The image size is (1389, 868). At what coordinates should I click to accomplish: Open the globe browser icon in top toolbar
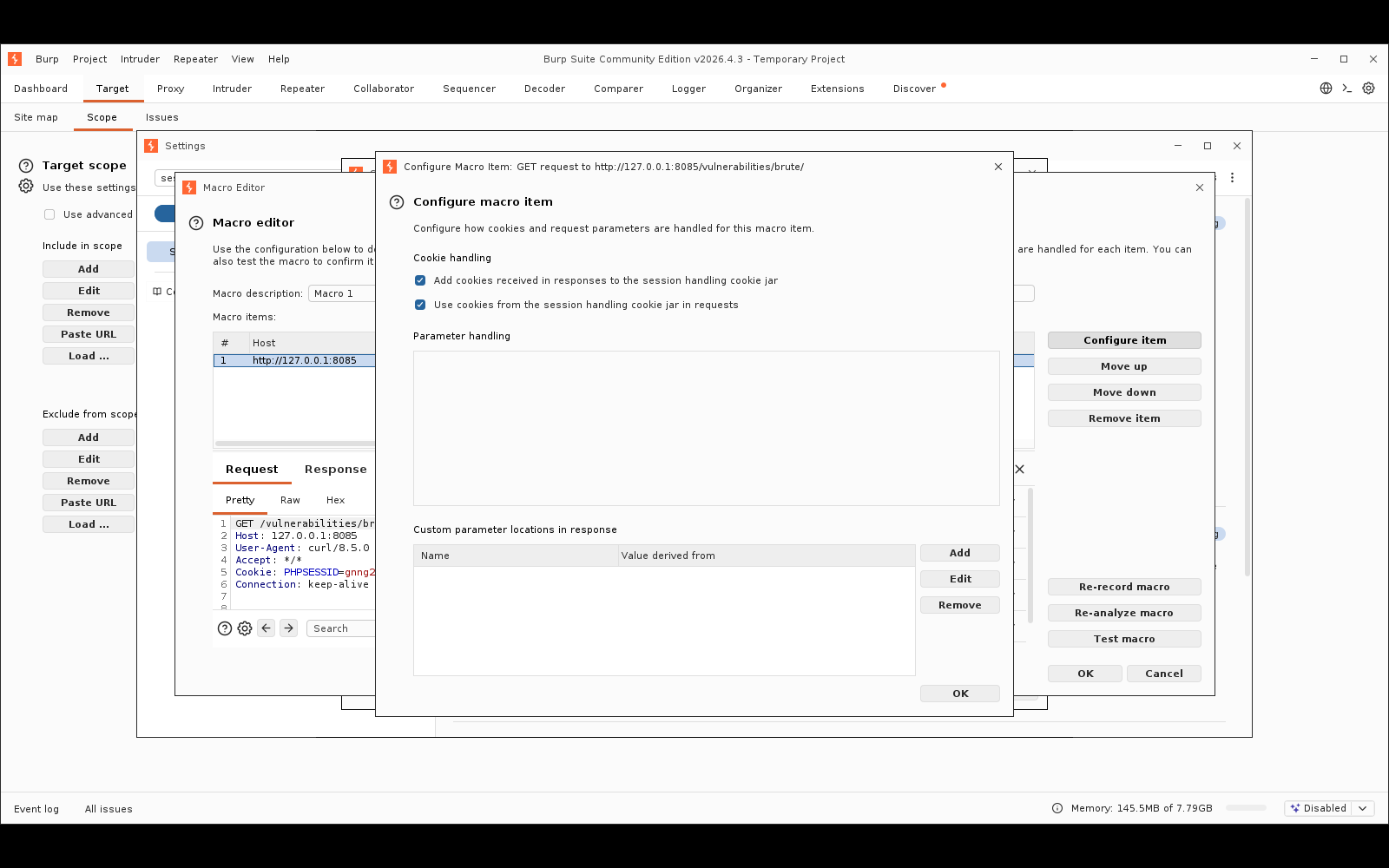[1326, 89]
